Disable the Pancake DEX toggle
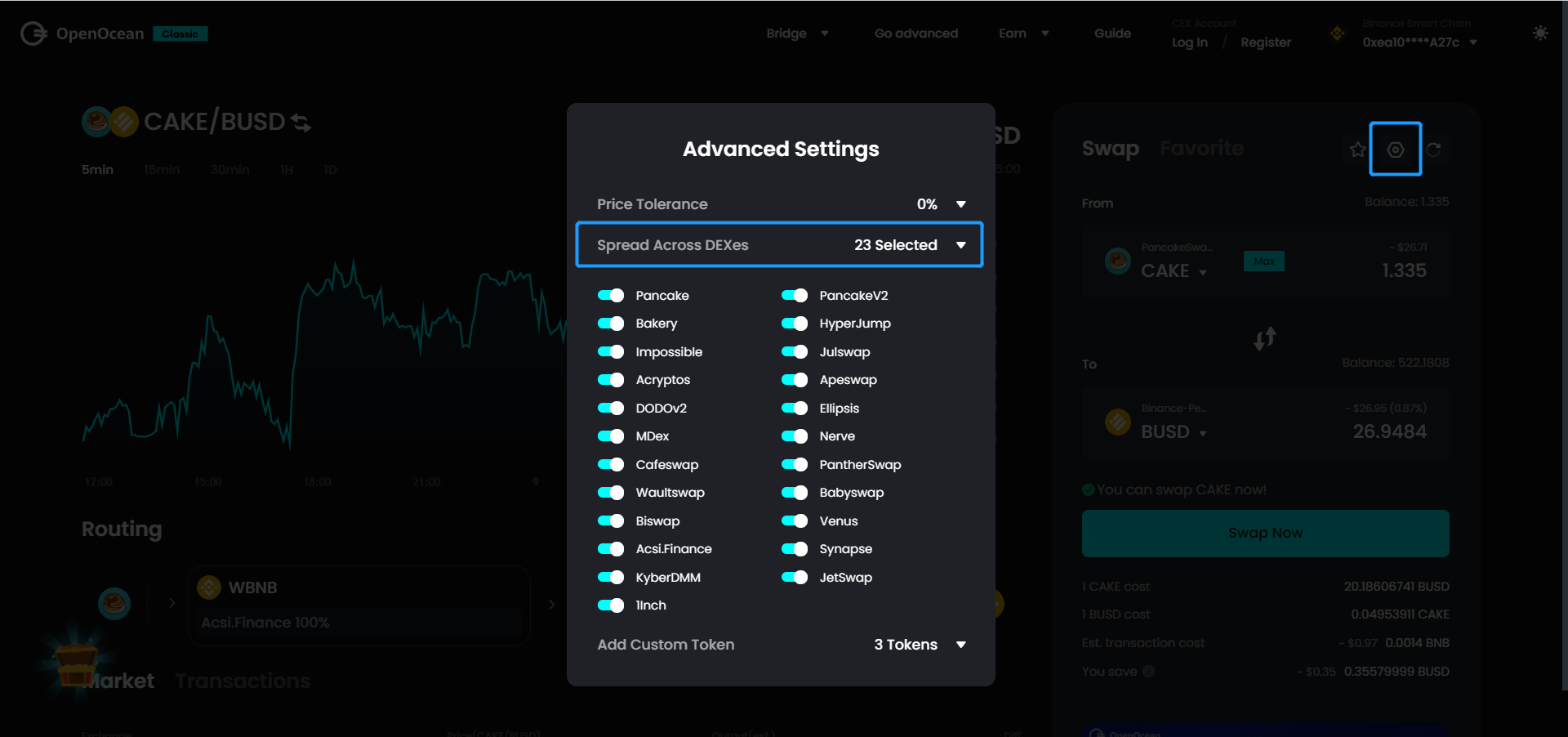The width and height of the screenshot is (1568, 737). (611, 296)
